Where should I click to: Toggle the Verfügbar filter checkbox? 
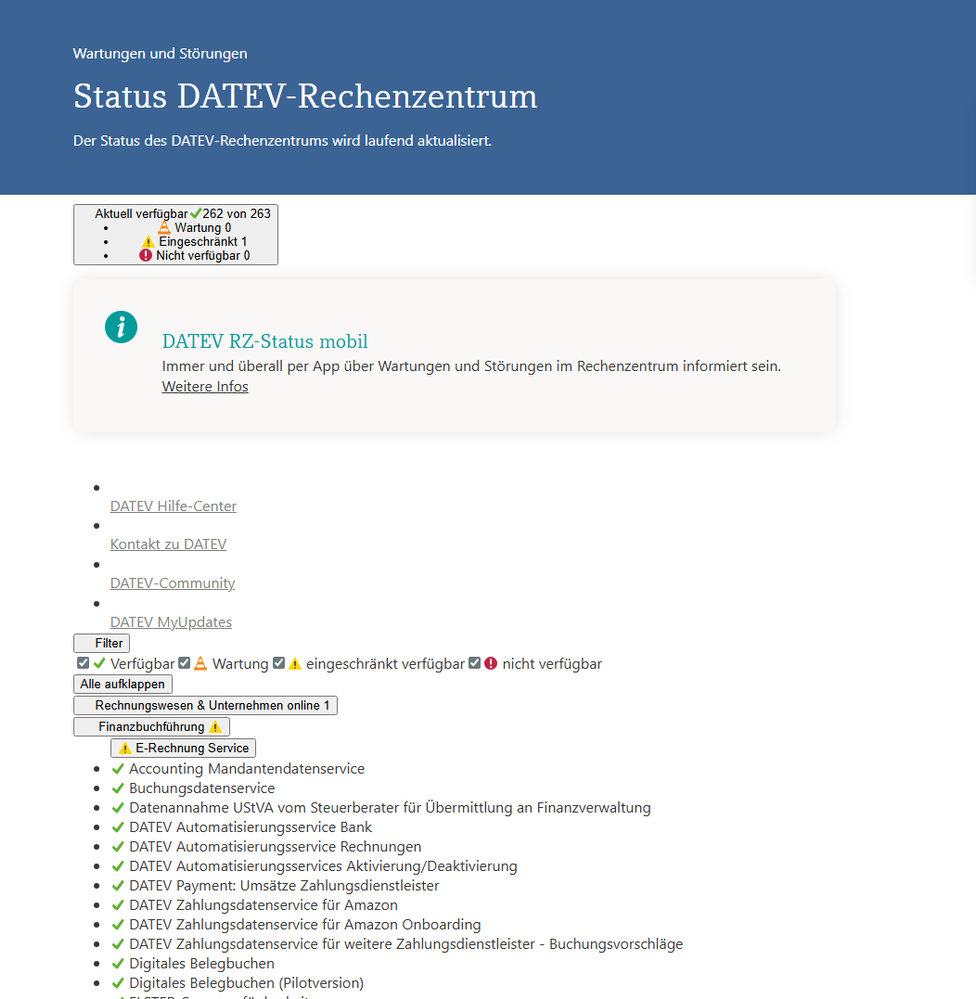pyautogui.click(x=83, y=663)
